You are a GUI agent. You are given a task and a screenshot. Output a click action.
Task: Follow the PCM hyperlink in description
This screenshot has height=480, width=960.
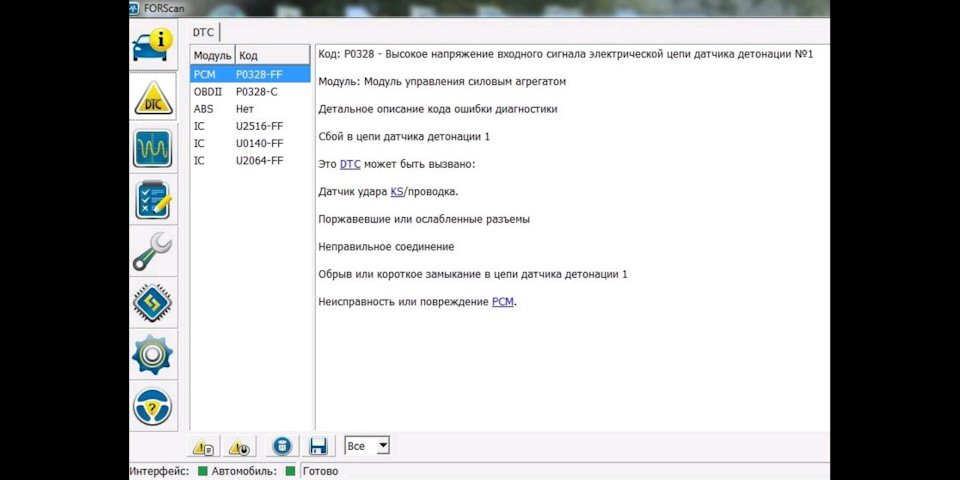503,302
